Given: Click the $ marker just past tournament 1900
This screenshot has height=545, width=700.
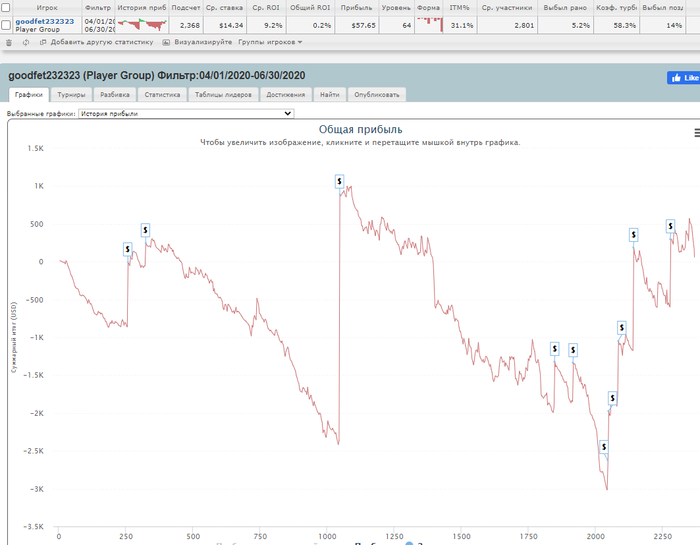Looking at the screenshot, I should pyautogui.click(x=573, y=350).
